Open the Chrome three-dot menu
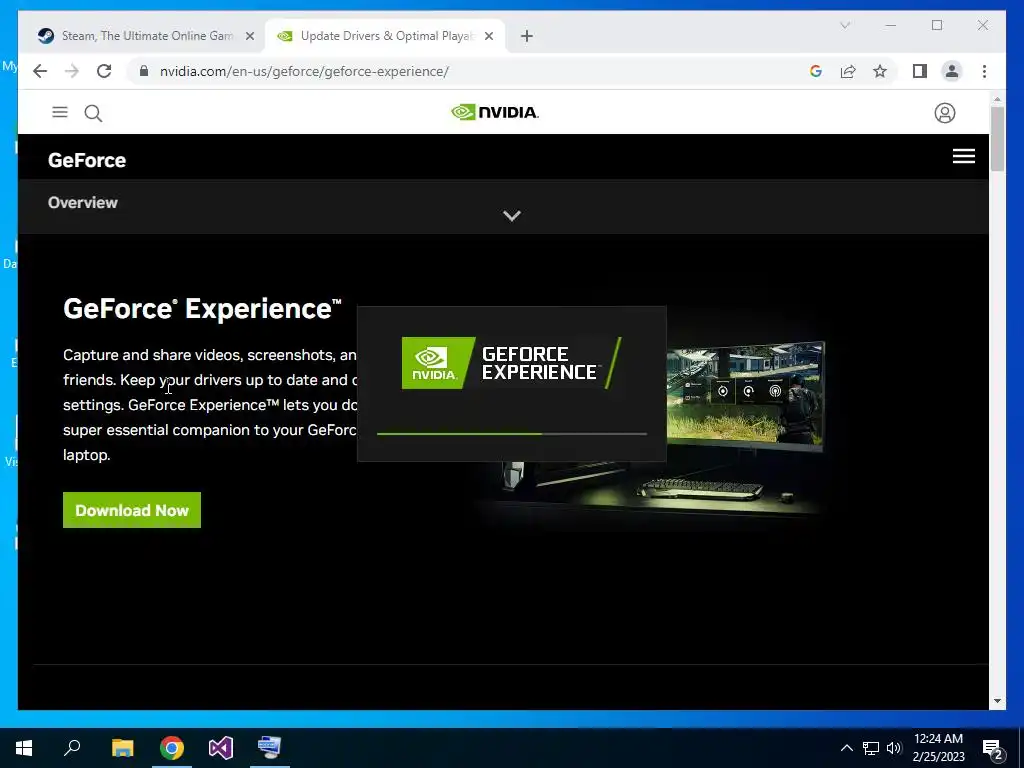Screen dimensions: 1024x768 coord(984,71)
